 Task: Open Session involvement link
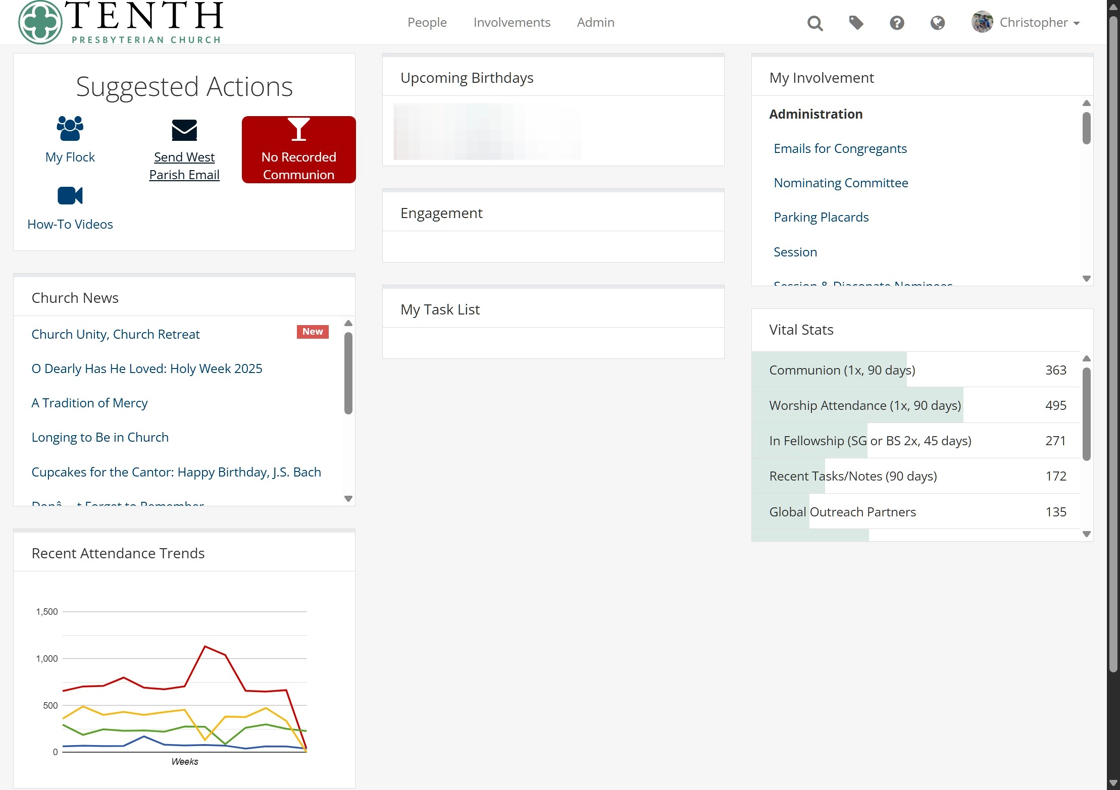pos(795,252)
